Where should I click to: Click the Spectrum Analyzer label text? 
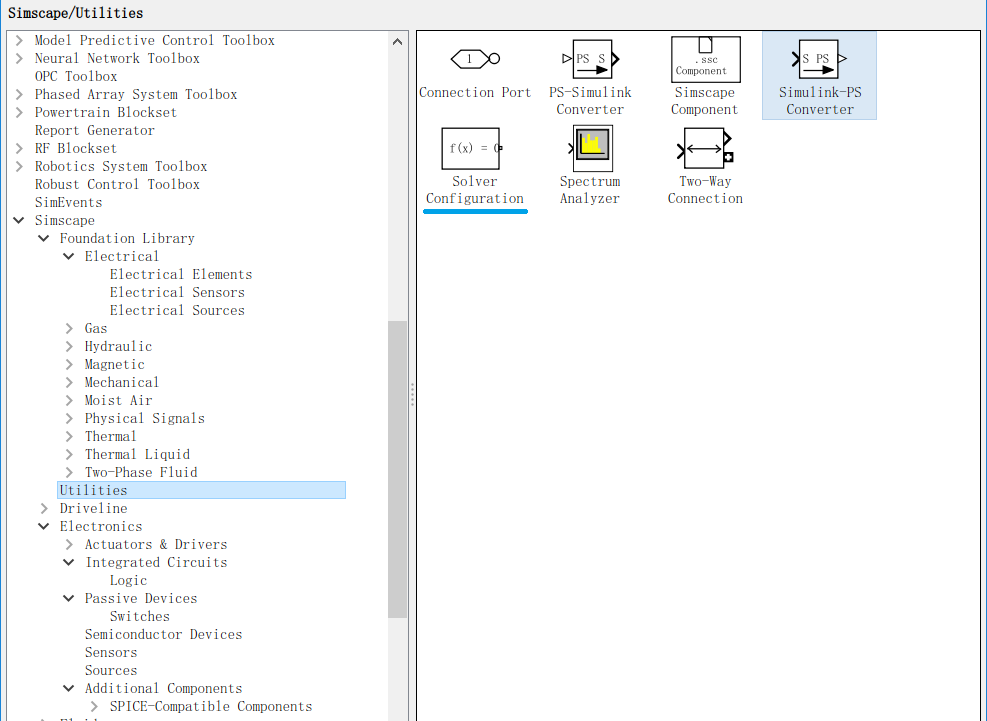pos(590,190)
